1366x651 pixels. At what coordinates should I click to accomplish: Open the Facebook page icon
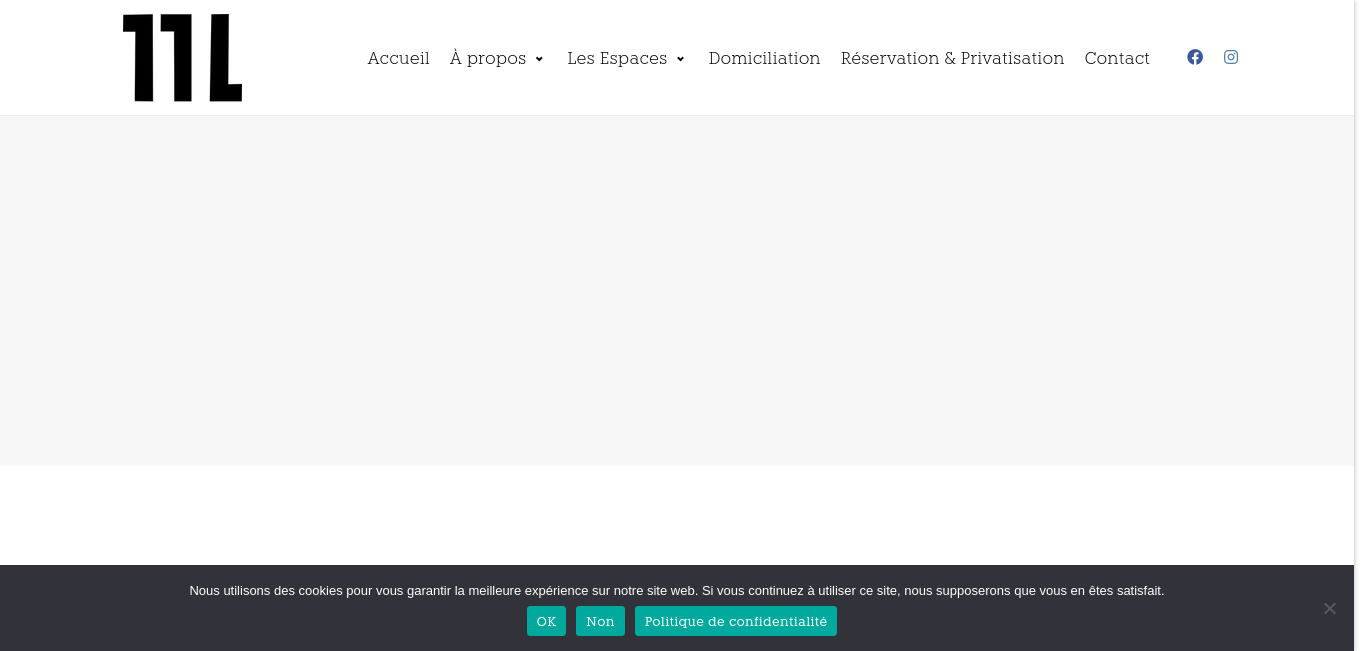click(1195, 57)
